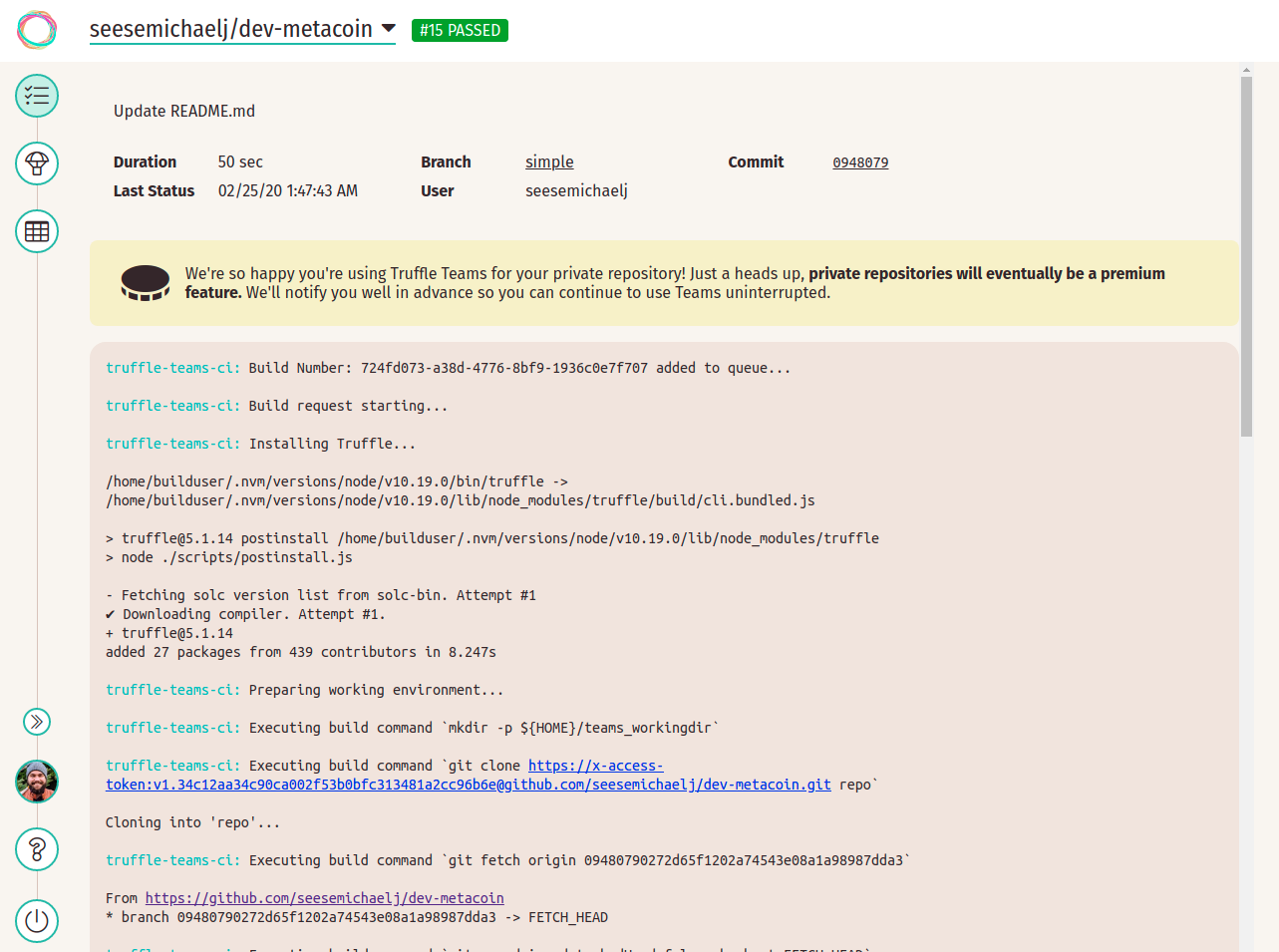Click the FETCH_HEAD branch log line

coord(357,917)
